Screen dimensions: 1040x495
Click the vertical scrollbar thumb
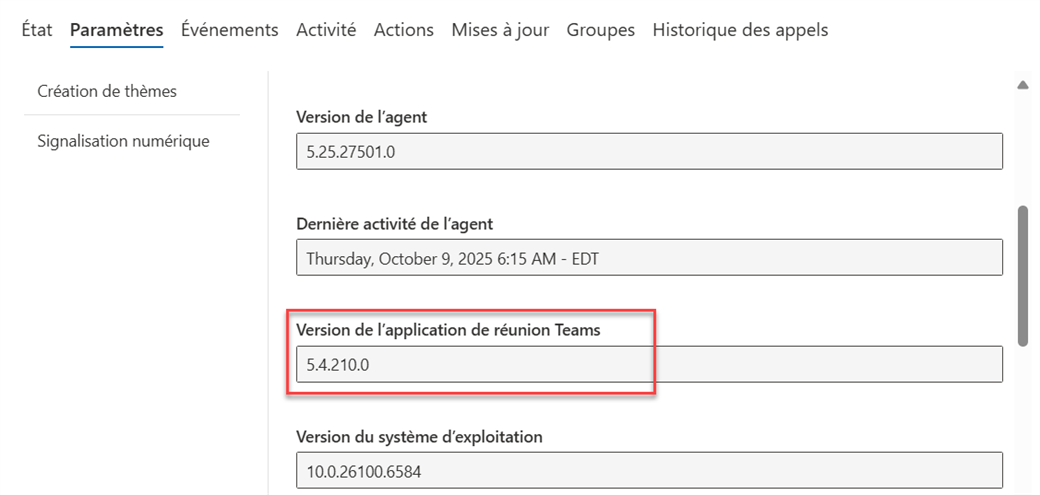[1022, 275]
